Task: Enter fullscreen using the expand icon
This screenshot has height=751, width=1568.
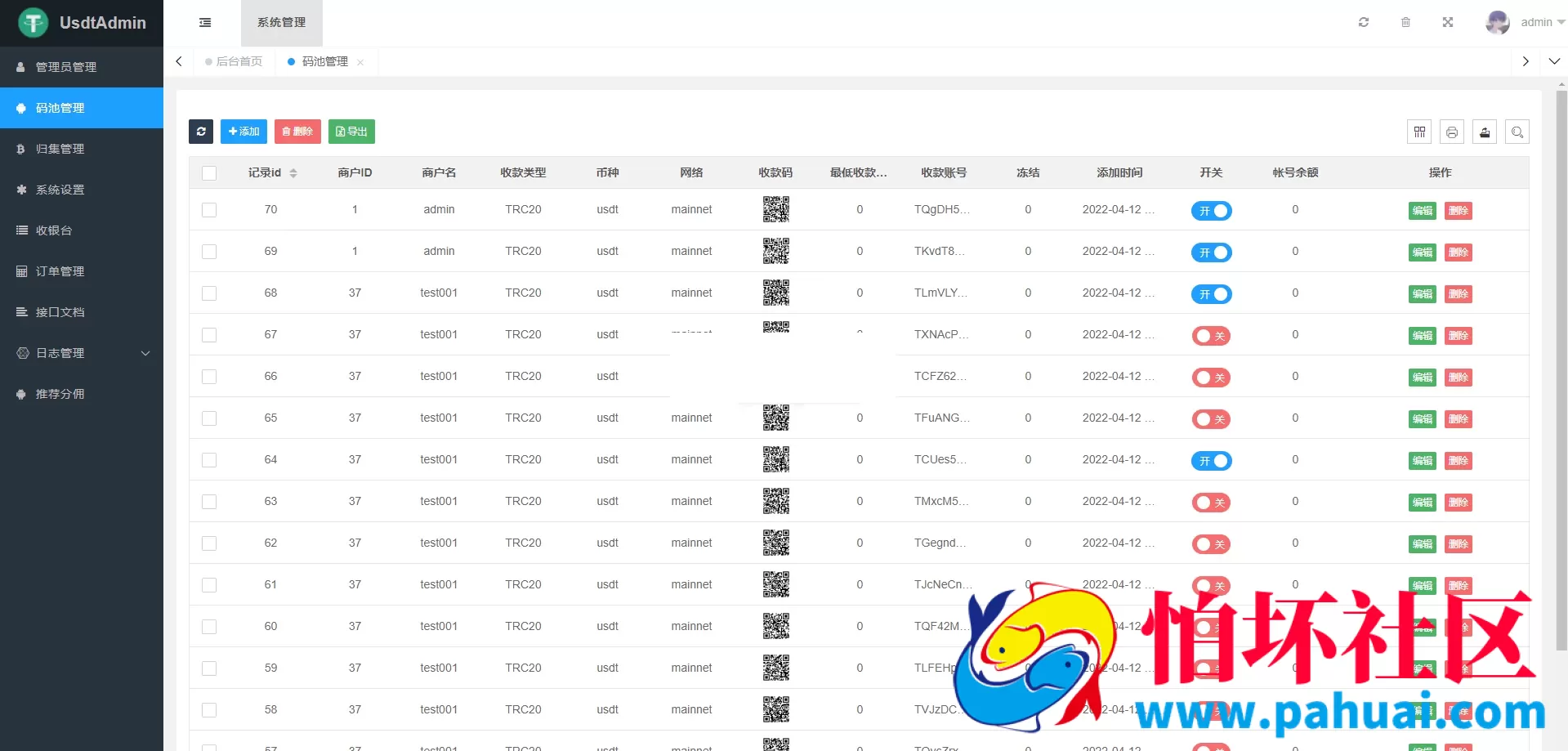Action: (1448, 22)
